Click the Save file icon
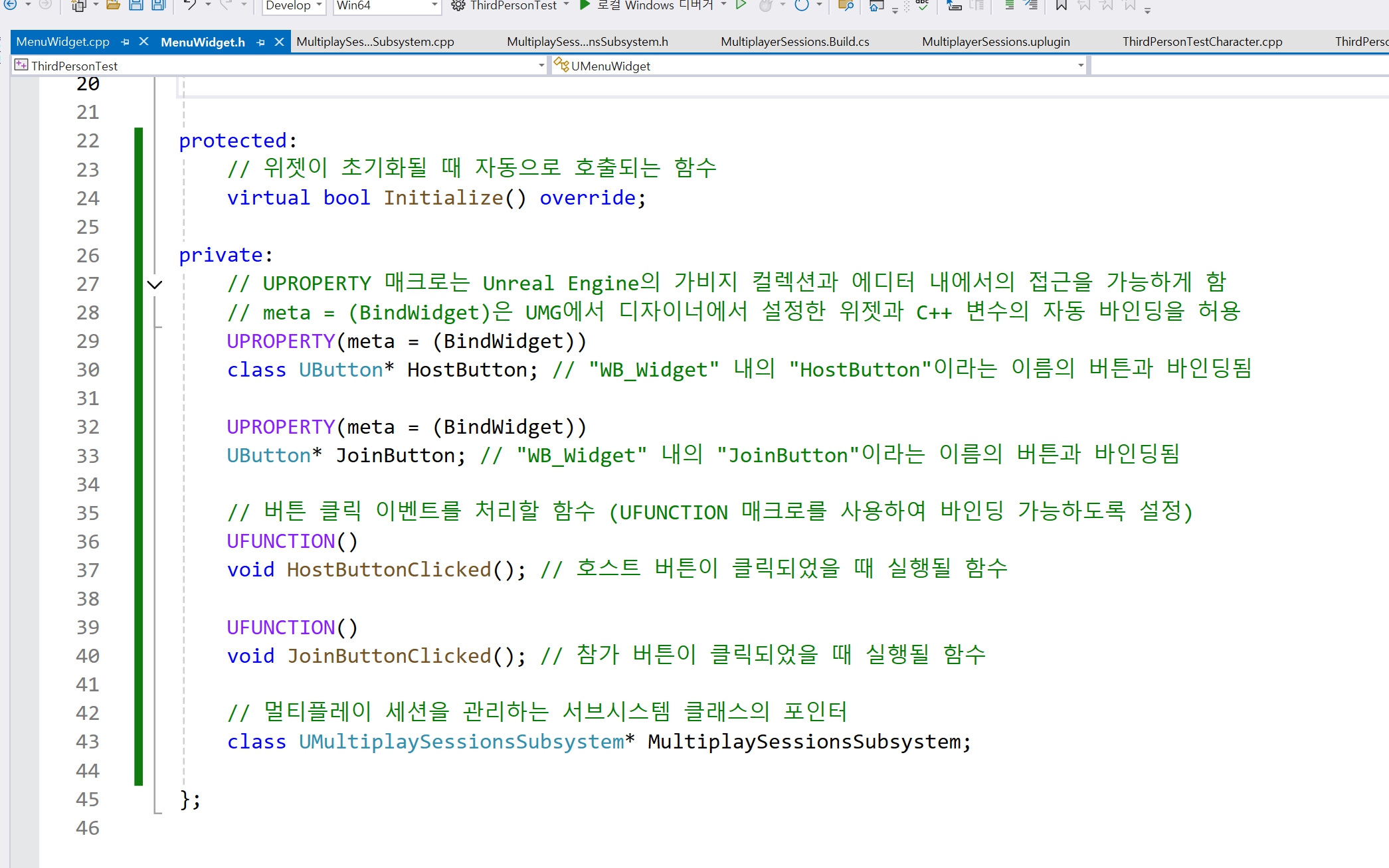Image resolution: width=1389 pixels, height=868 pixels. 136,5
